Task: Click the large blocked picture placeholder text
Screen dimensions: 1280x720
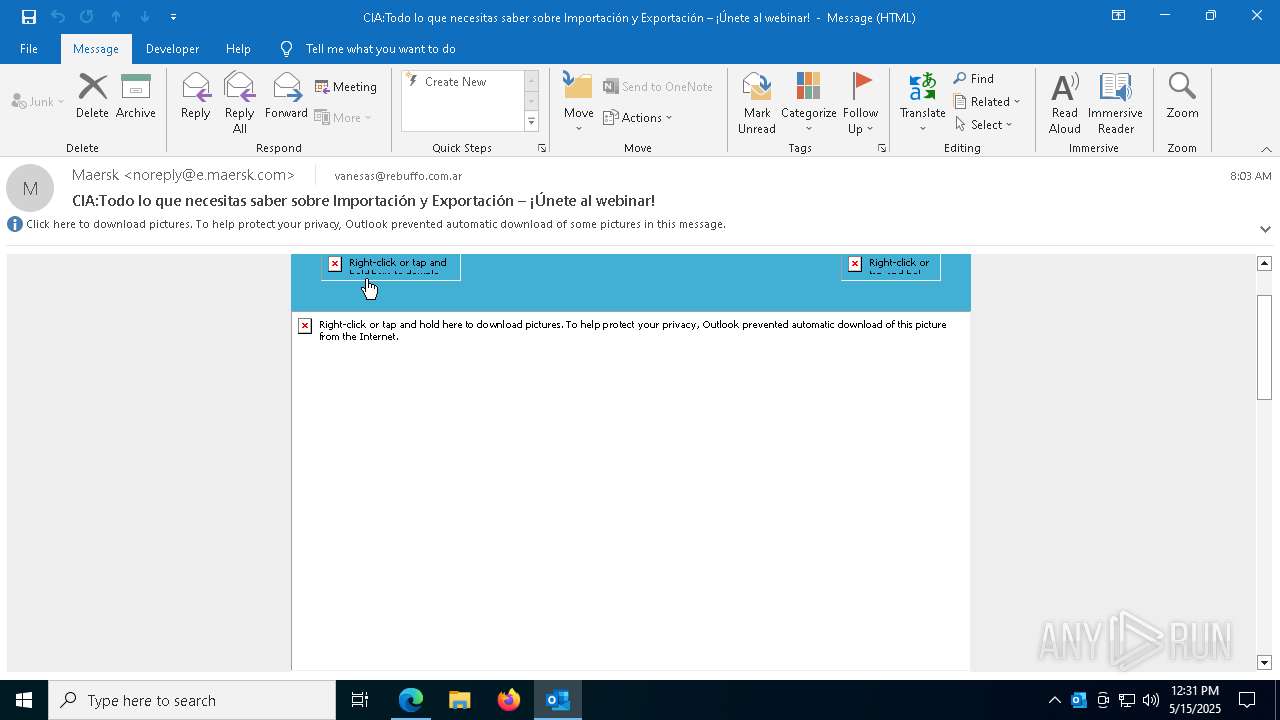Action: 631,330
